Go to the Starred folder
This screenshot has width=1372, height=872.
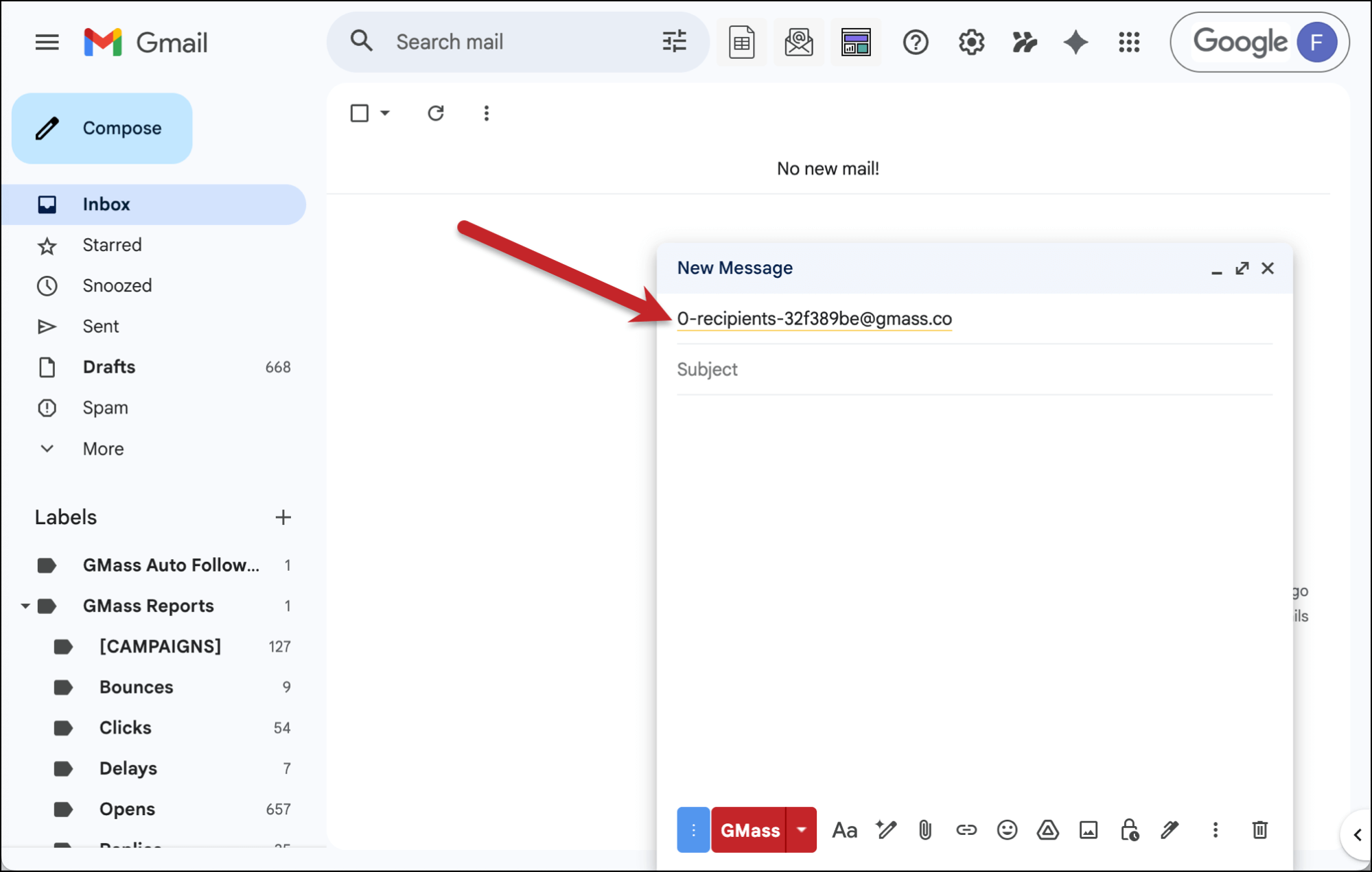click(x=112, y=245)
